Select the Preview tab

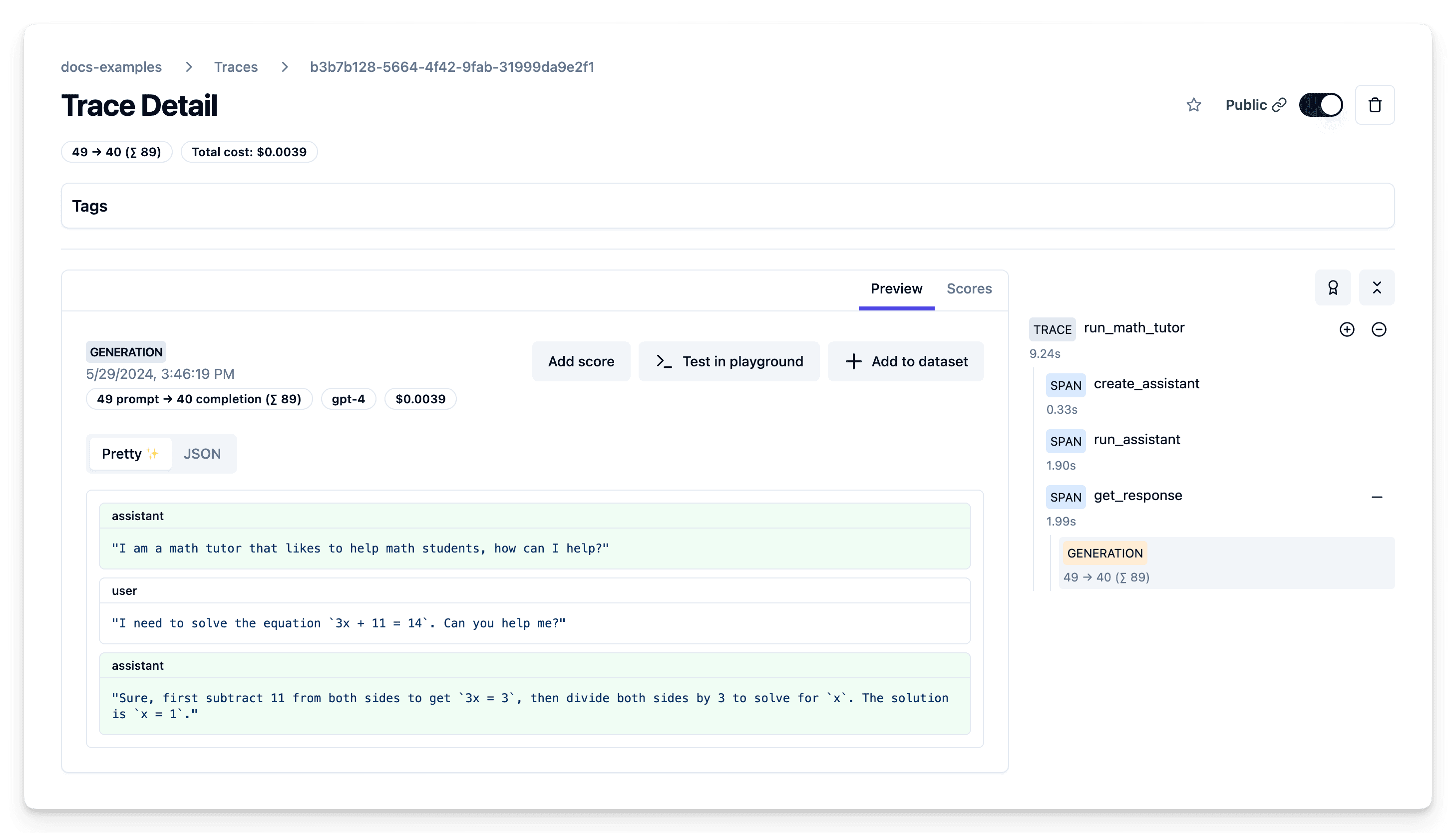896,288
